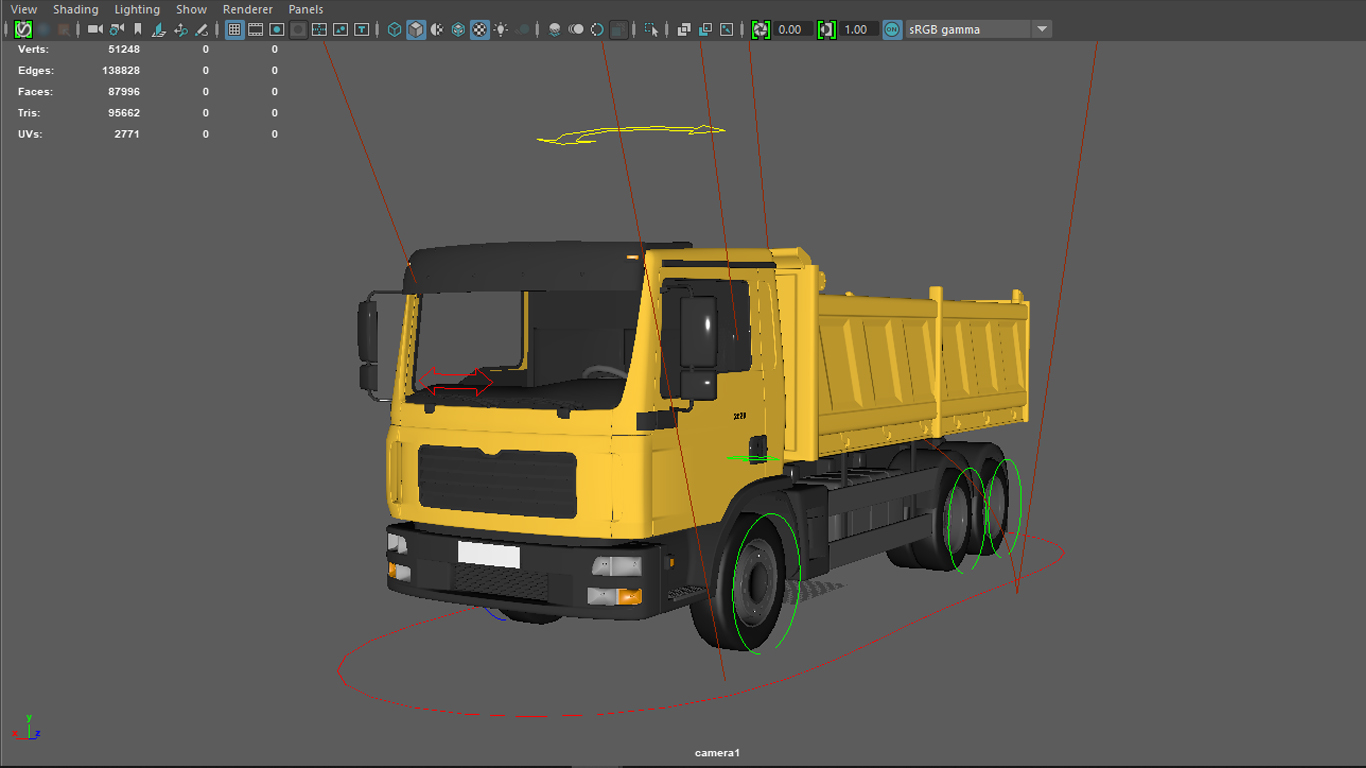Click the exposure value field 0.00

[x=793, y=29]
